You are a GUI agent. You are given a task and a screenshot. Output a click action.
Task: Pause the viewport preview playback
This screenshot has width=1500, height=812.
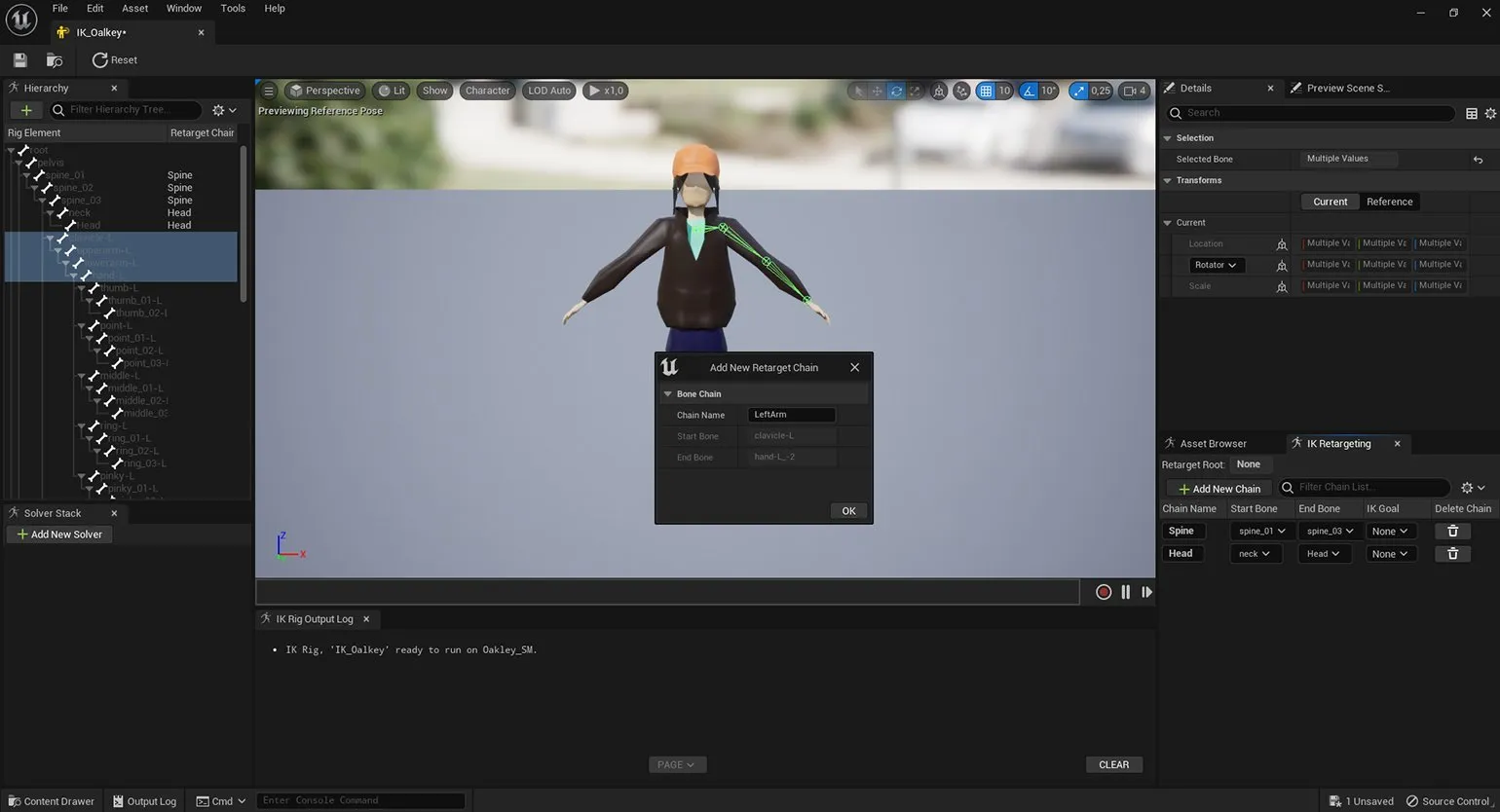pyautogui.click(x=1126, y=592)
